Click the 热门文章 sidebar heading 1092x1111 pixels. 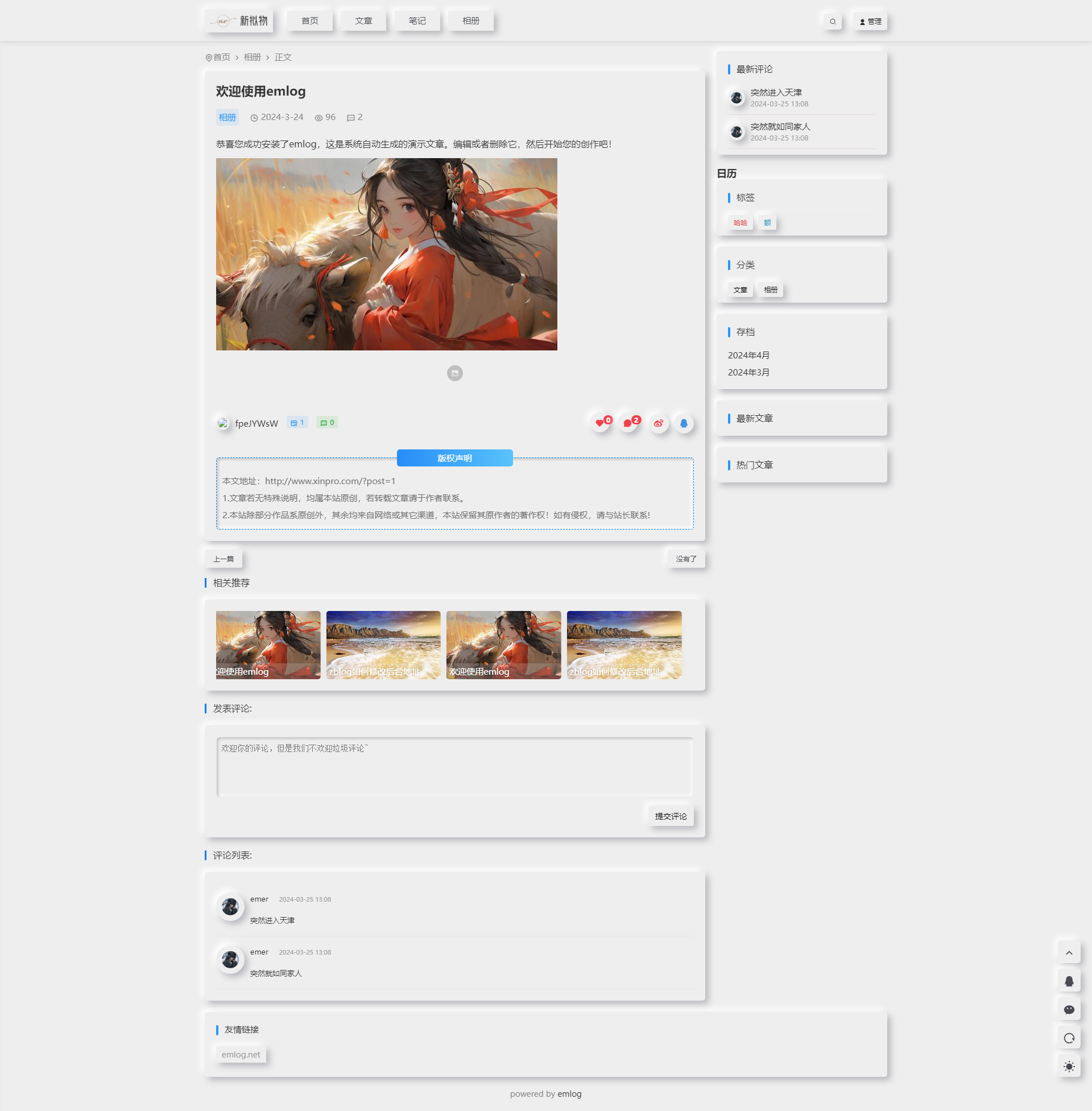coord(754,465)
